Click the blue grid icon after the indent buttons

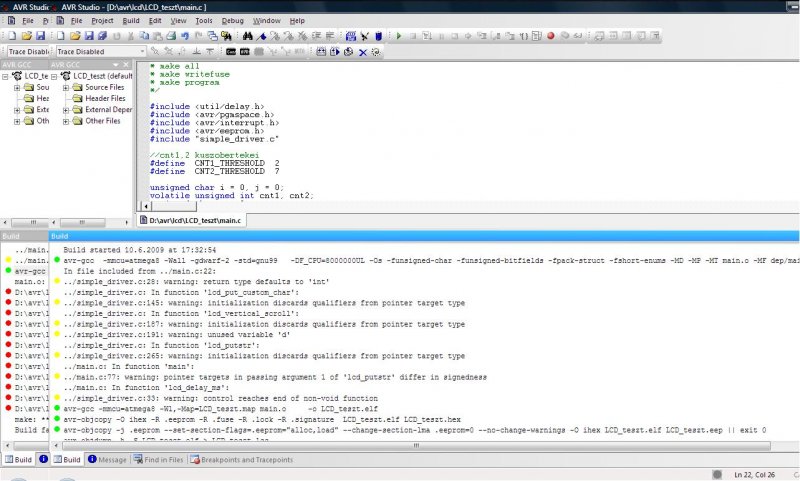click(351, 36)
